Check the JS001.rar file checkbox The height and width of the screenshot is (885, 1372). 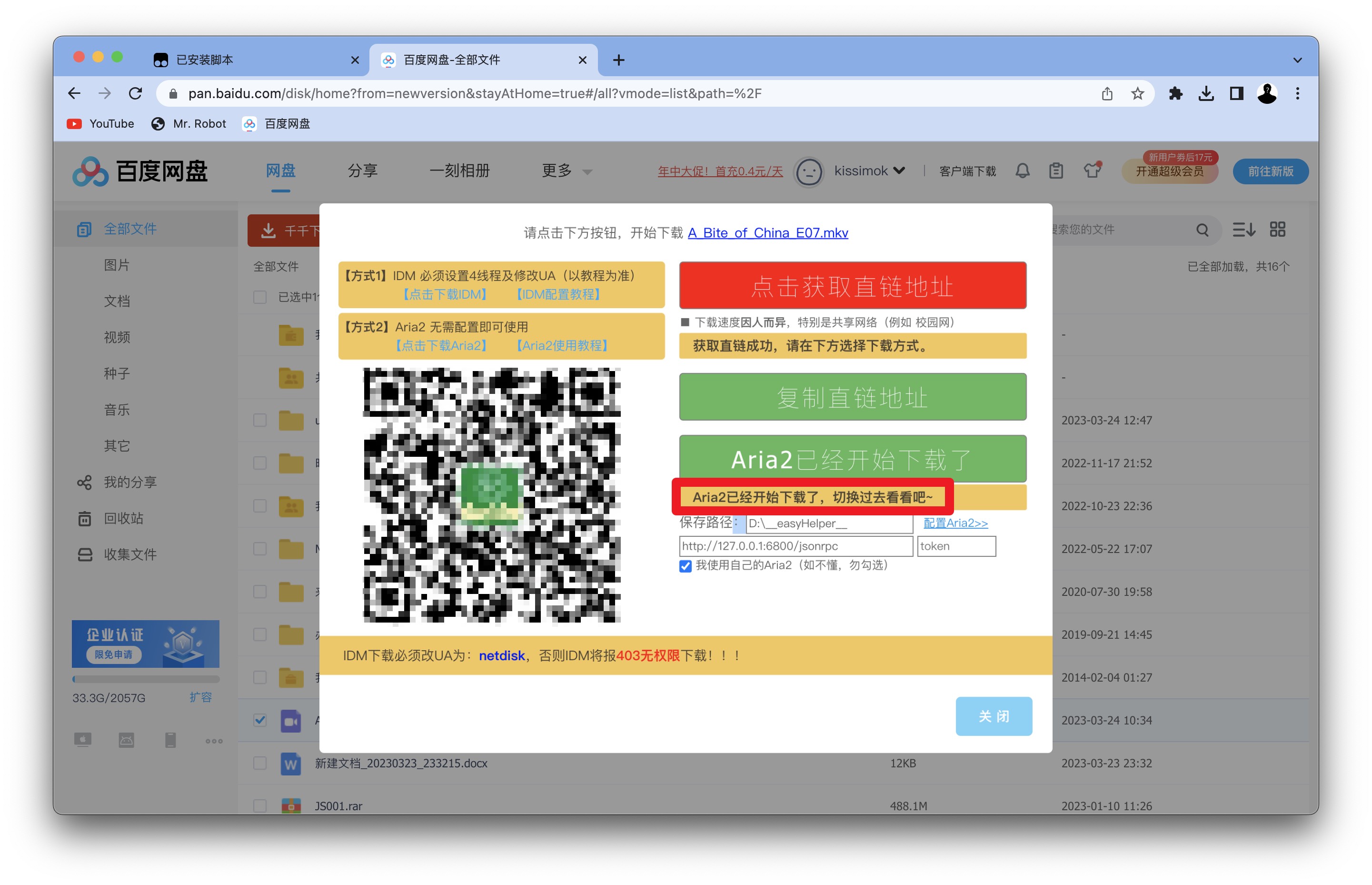point(260,806)
